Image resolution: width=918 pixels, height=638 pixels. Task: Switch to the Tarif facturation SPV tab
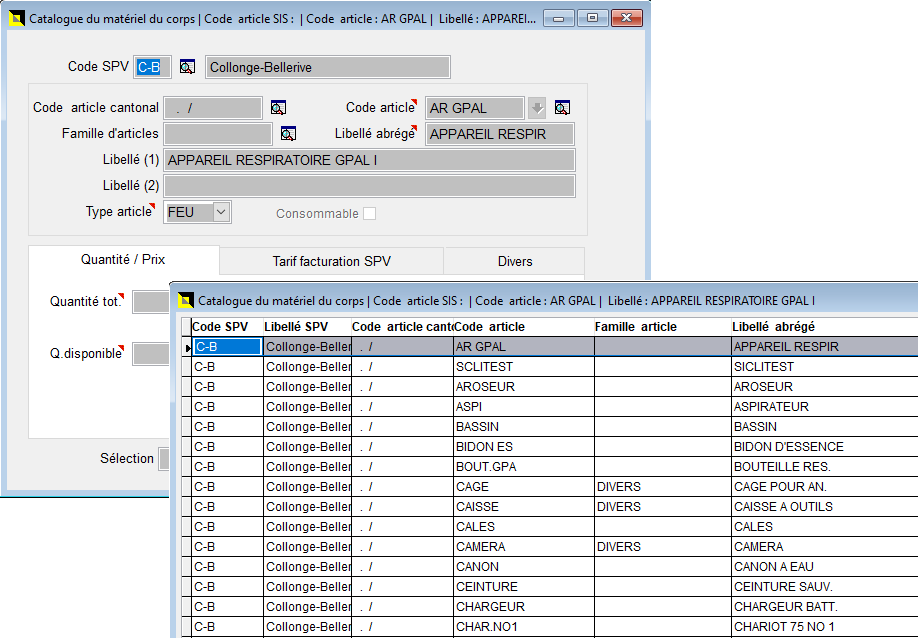[x=331, y=261]
